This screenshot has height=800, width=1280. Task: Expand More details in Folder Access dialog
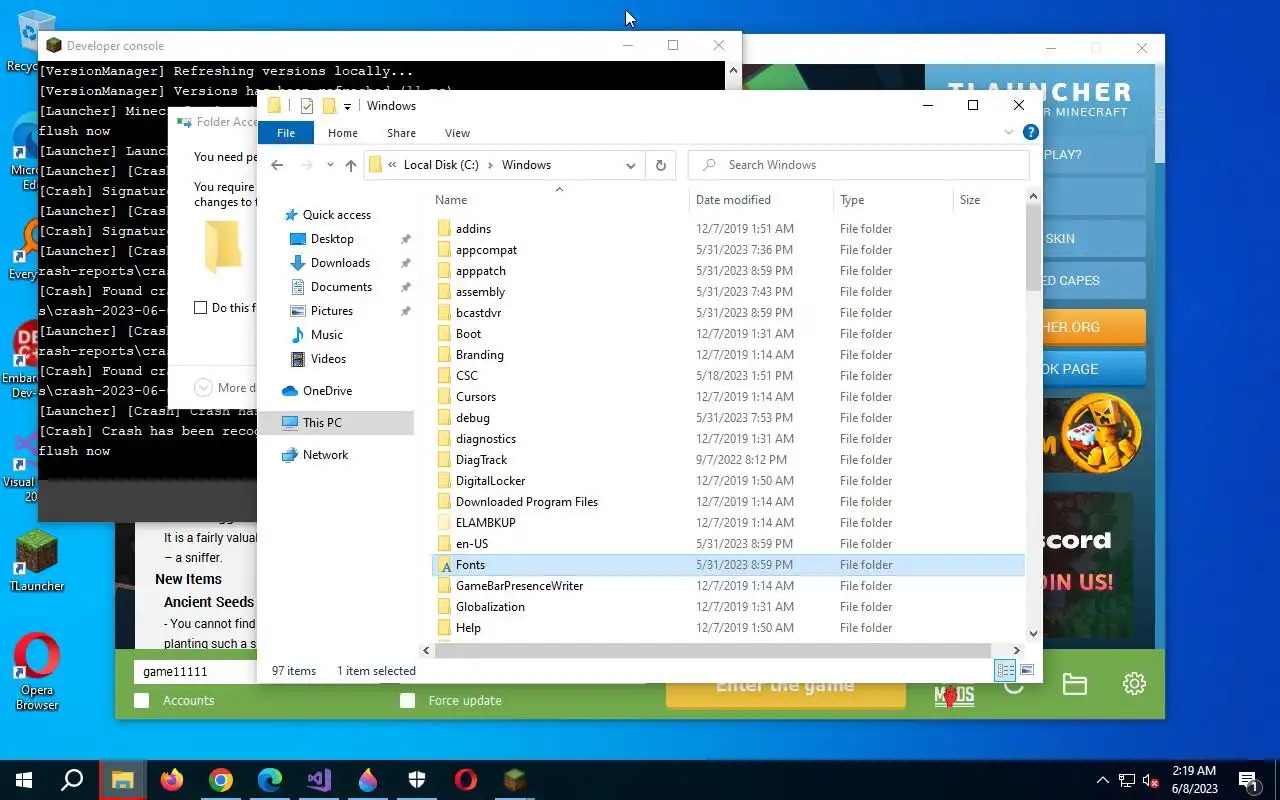pyautogui.click(x=204, y=388)
